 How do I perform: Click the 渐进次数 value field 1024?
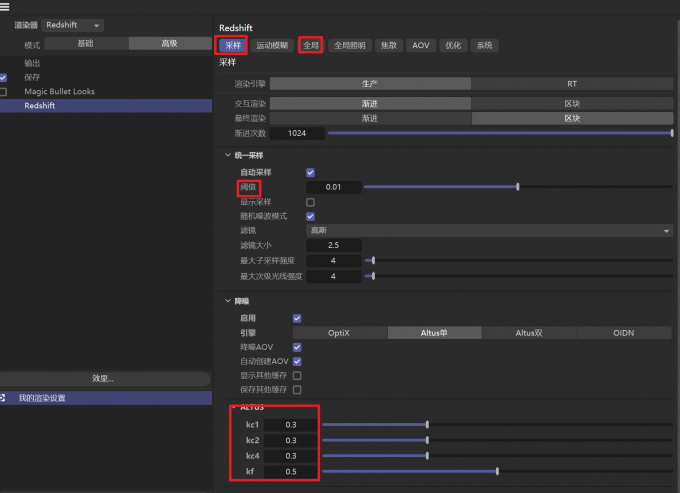pyautogui.click(x=297, y=134)
